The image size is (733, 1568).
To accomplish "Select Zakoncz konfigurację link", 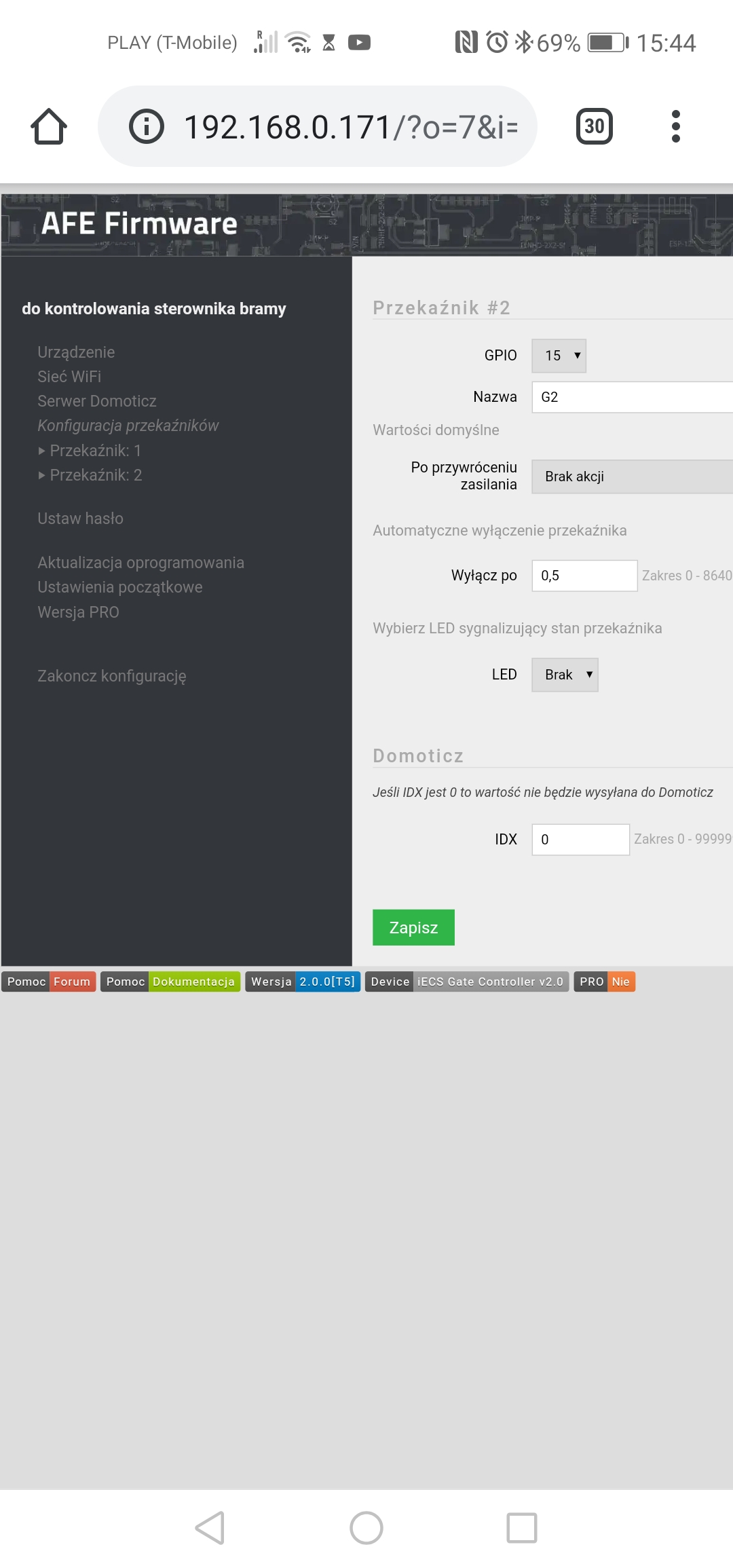I will (x=112, y=676).
